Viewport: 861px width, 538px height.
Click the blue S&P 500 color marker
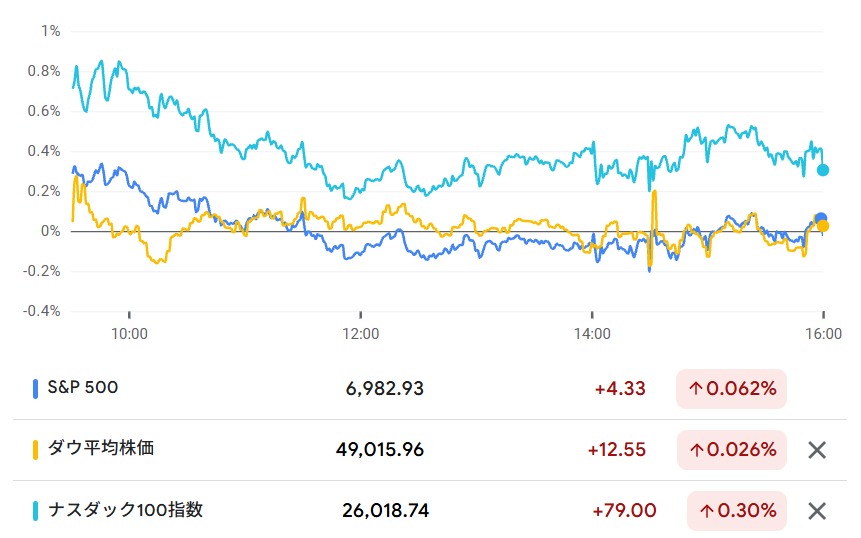pyautogui.click(x=36, y=388)
